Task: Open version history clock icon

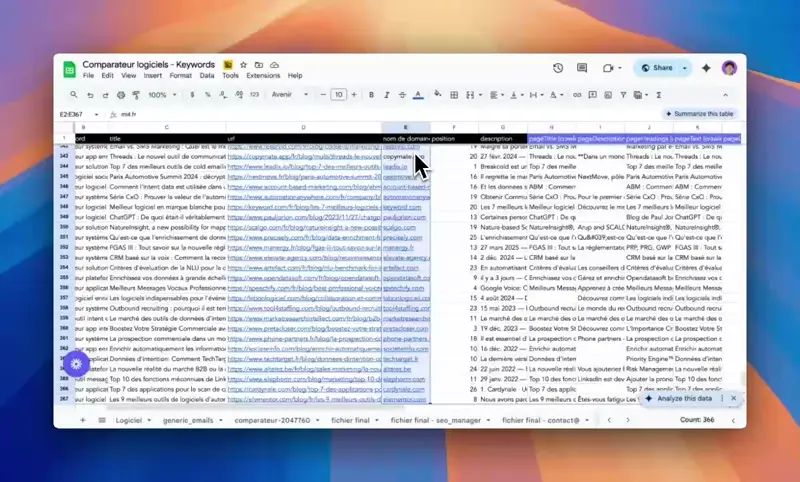Action: point(558,68)
